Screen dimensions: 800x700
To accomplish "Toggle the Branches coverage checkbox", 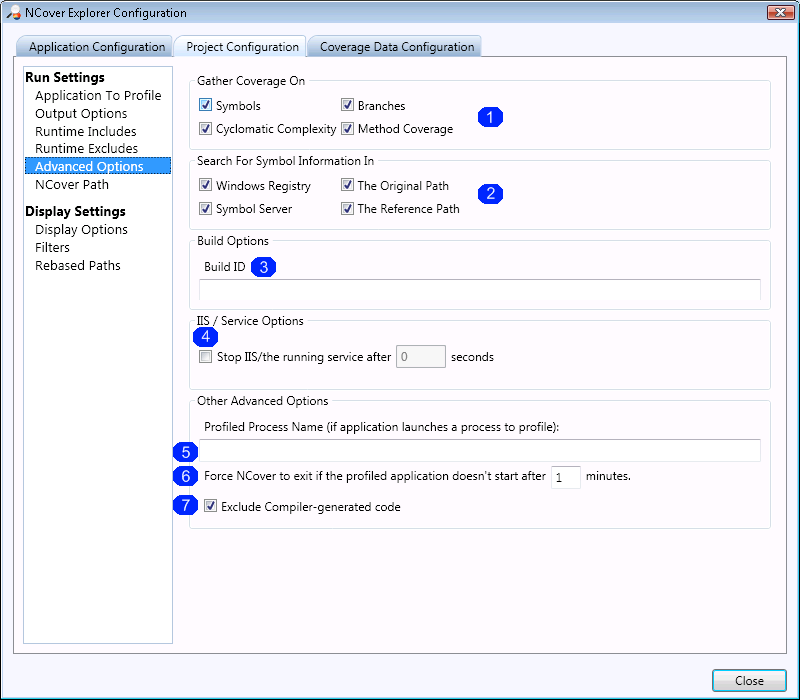I will click(347, 105).
